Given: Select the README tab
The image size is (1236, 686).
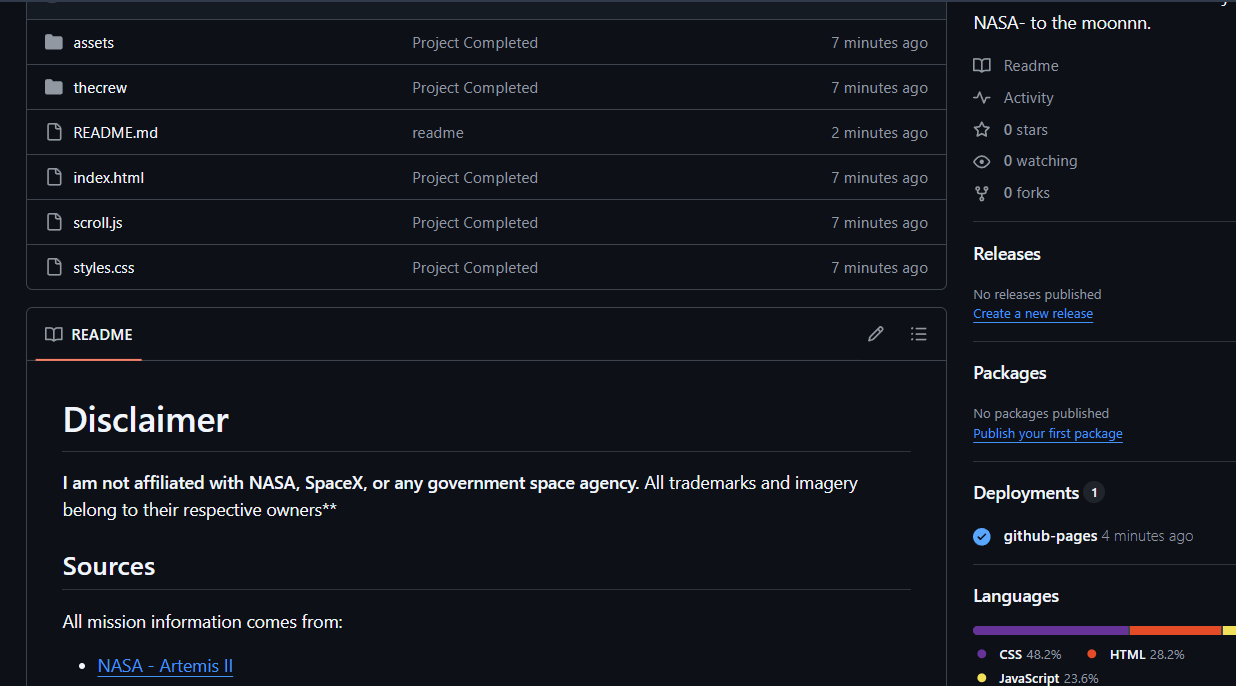Looking at the screenshot, I should [x=89, y=335].
